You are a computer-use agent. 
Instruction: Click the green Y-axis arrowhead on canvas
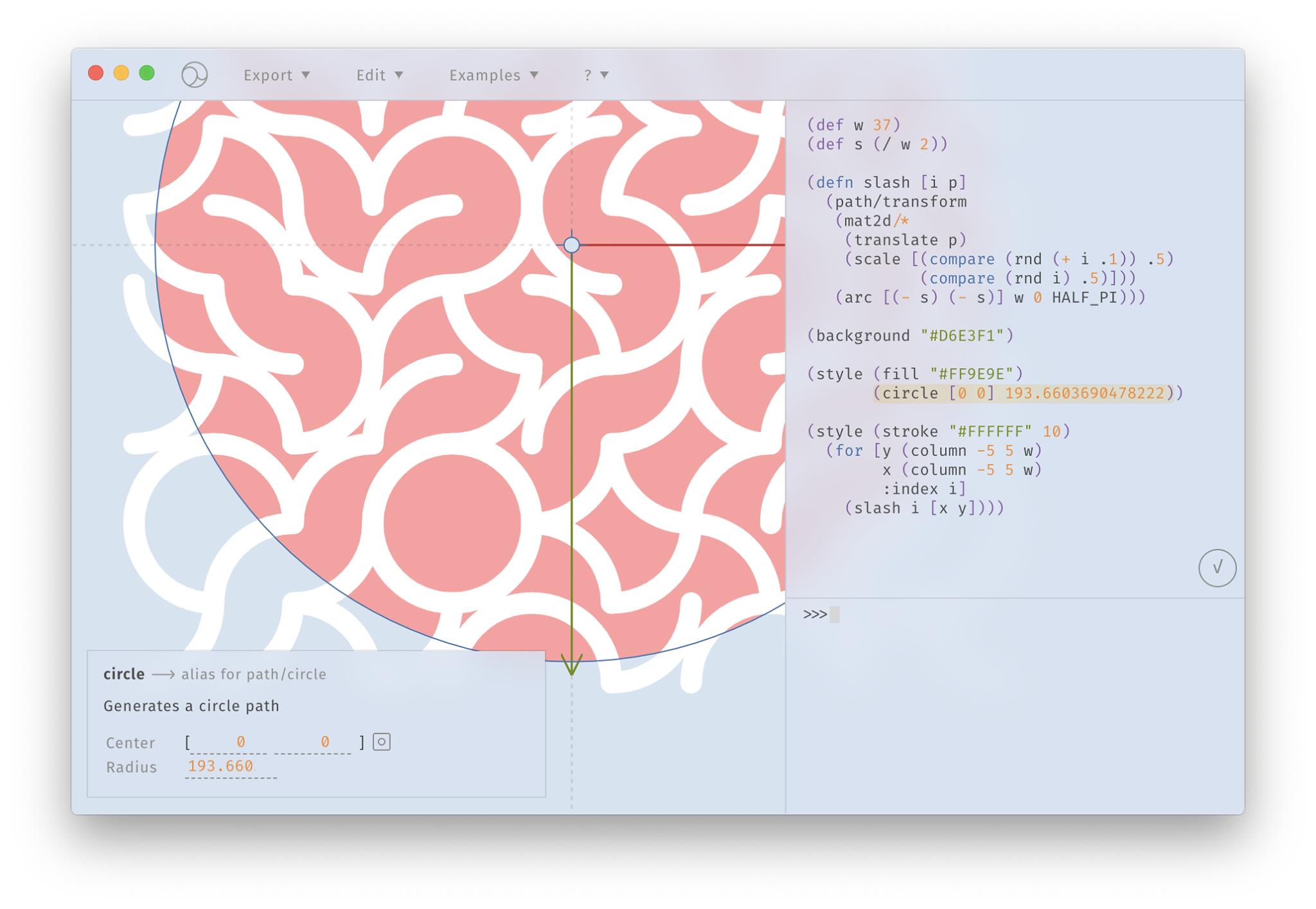[x=571, y=665]
